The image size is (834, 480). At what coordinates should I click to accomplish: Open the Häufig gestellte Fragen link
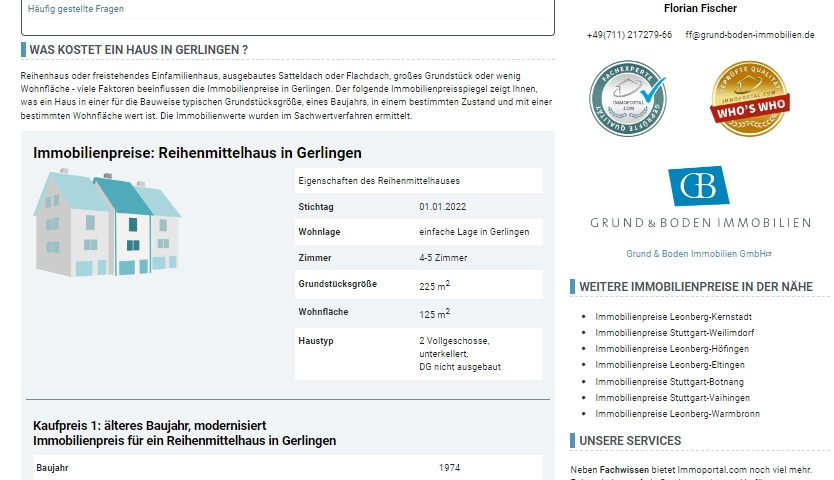76,9
